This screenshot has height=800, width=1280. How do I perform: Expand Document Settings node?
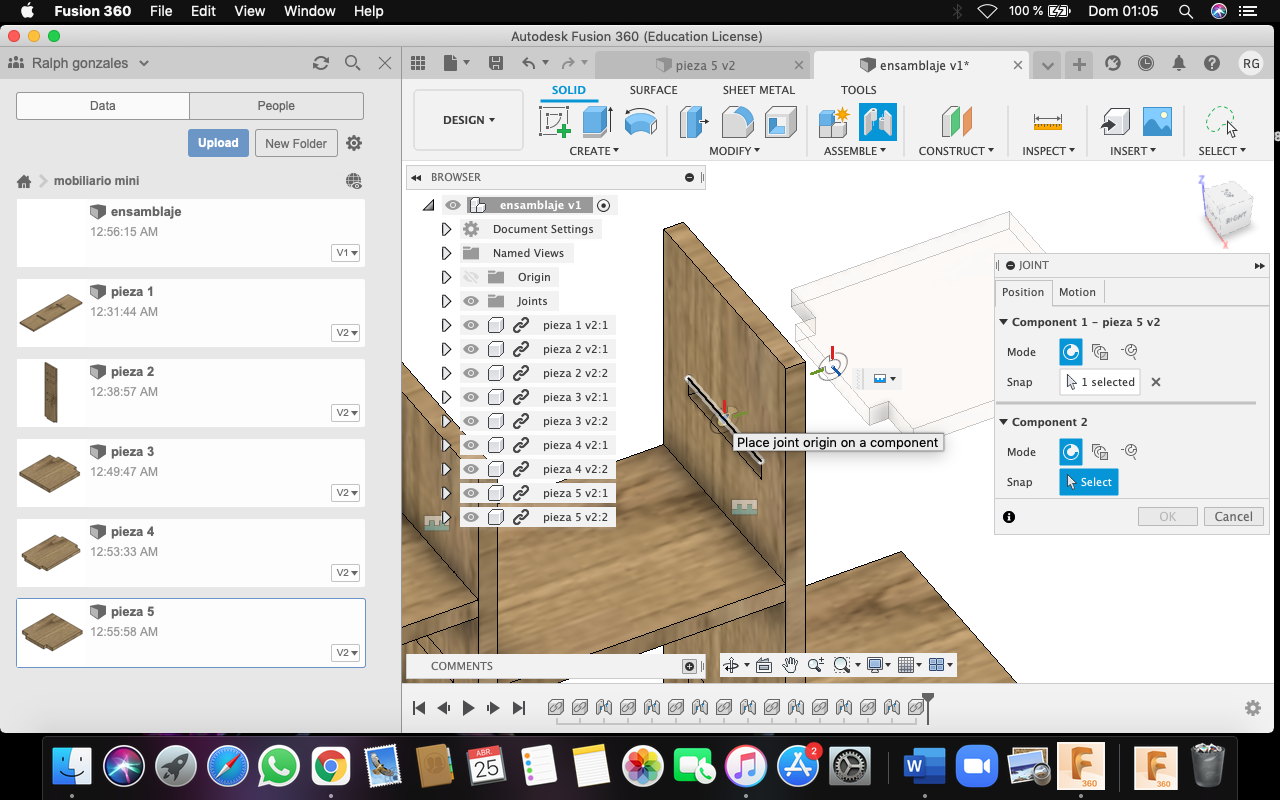click(x=447, y=229)
